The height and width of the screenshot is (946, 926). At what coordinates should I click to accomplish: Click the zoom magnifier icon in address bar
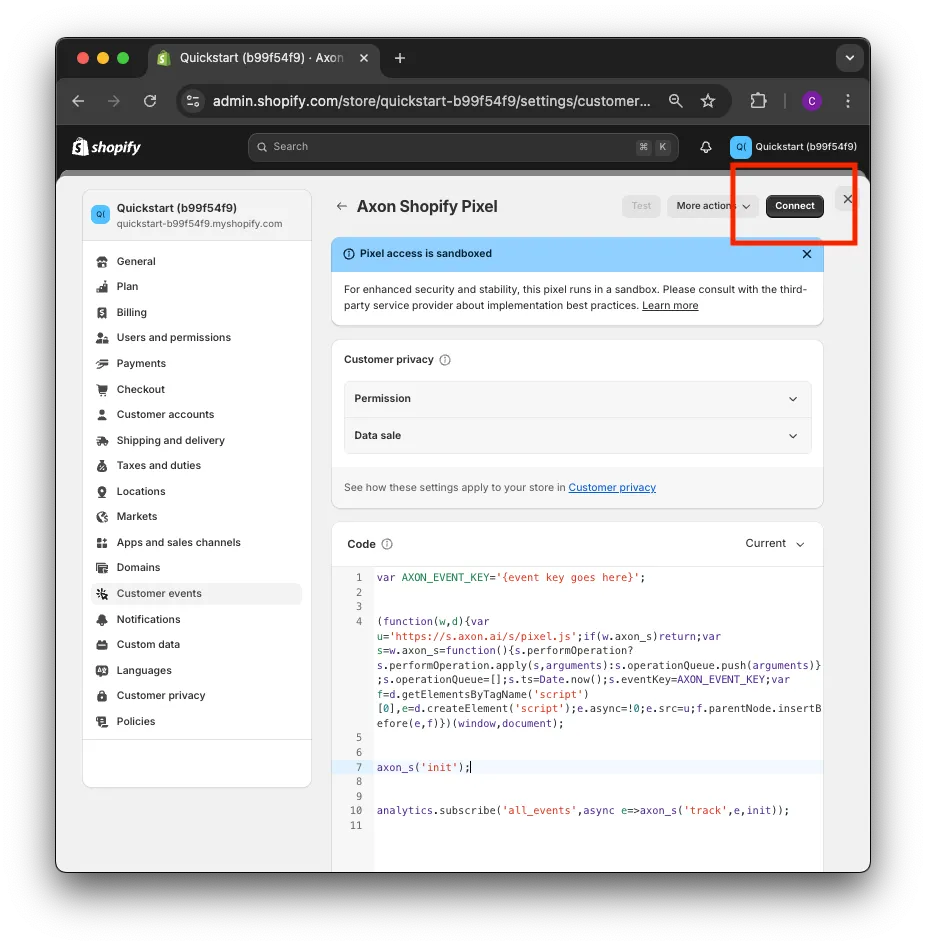click(676, 101)
